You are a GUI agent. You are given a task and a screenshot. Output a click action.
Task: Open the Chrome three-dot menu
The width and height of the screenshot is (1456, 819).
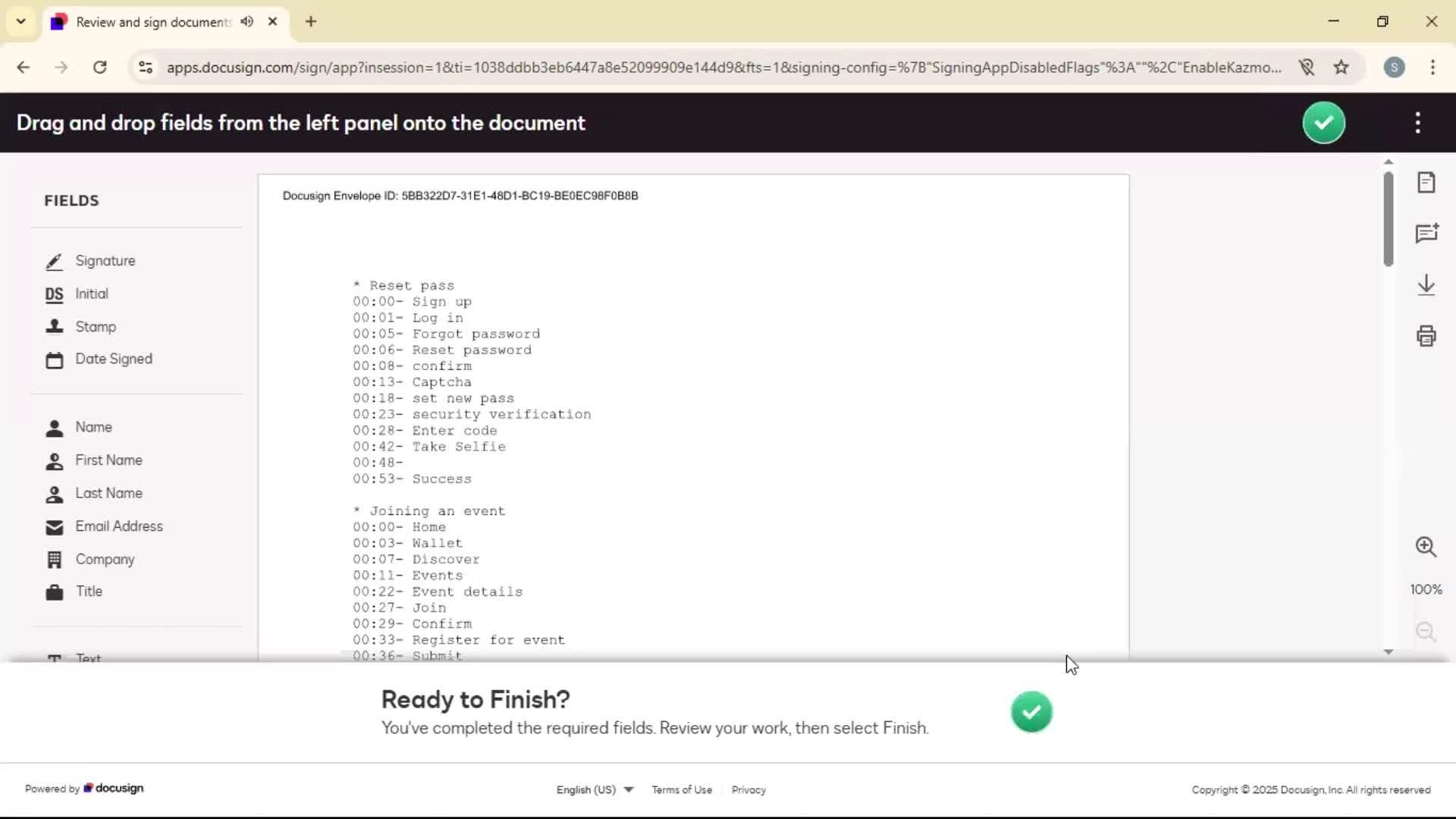click(x=1432, y=67)
